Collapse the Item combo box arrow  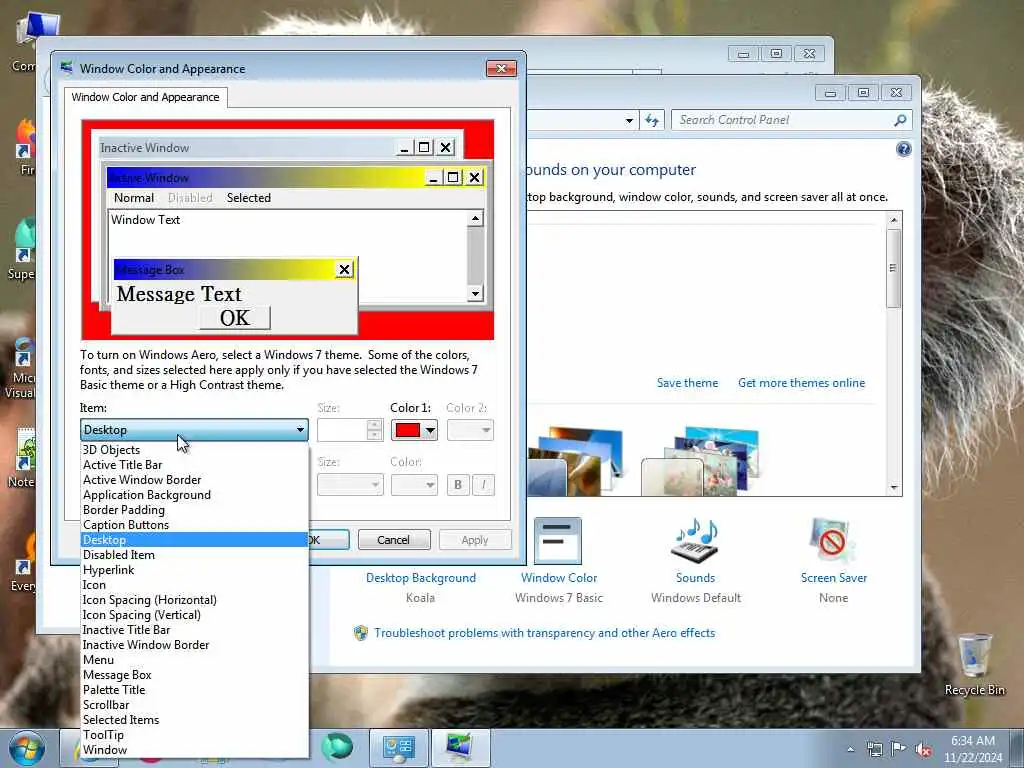coord(300,430)
